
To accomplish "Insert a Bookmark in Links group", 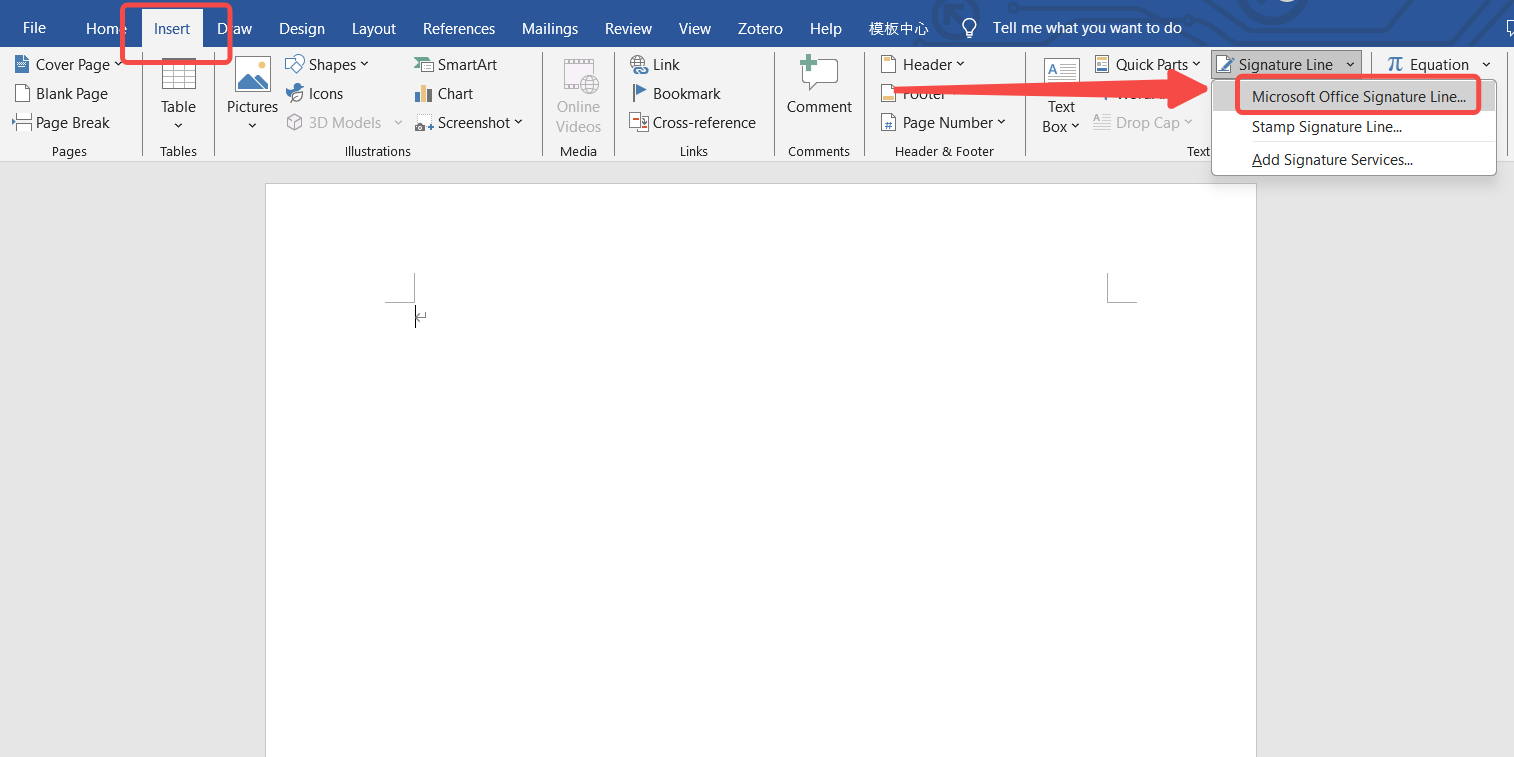I will click(x=675, y=94).
